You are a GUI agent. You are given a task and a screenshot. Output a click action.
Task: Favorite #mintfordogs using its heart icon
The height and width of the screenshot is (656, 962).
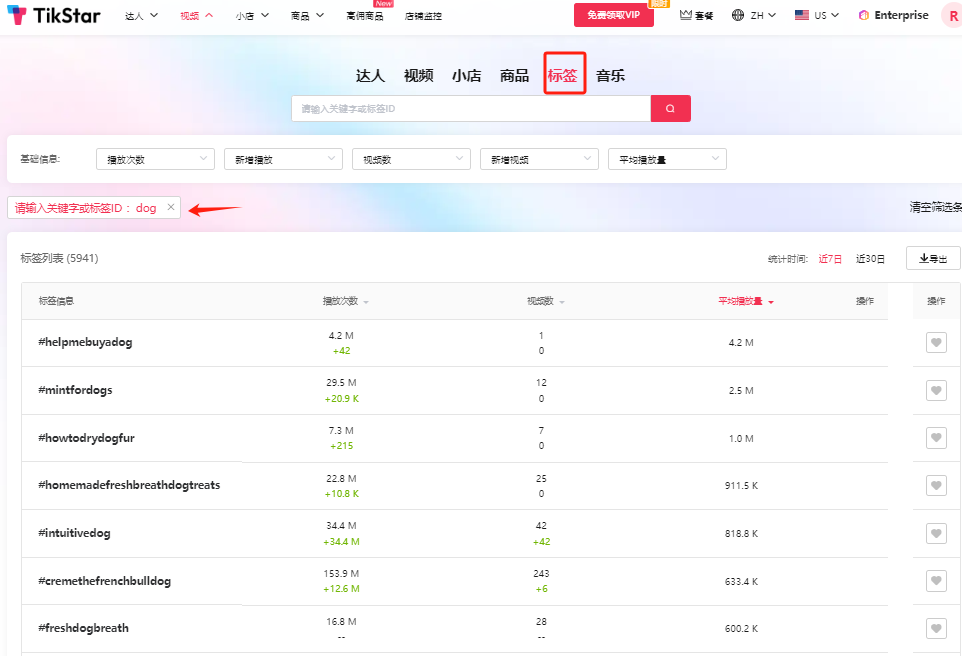click(935, 390)
